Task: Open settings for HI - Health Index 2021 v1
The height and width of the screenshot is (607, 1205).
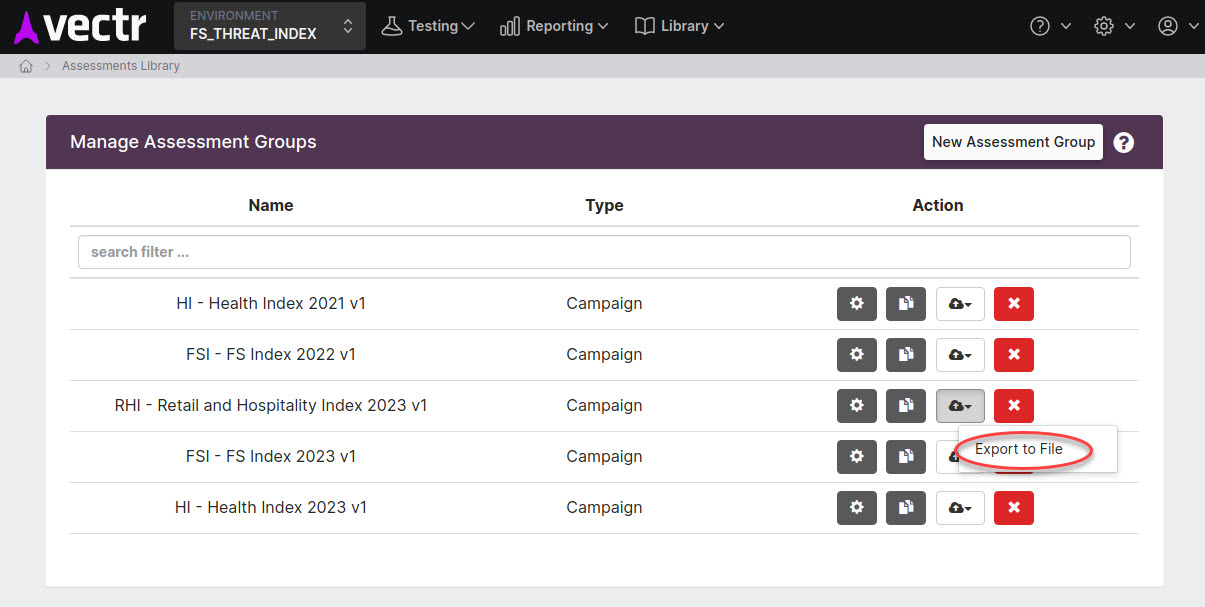Action: pyautogui.click(x=857, y=304)
